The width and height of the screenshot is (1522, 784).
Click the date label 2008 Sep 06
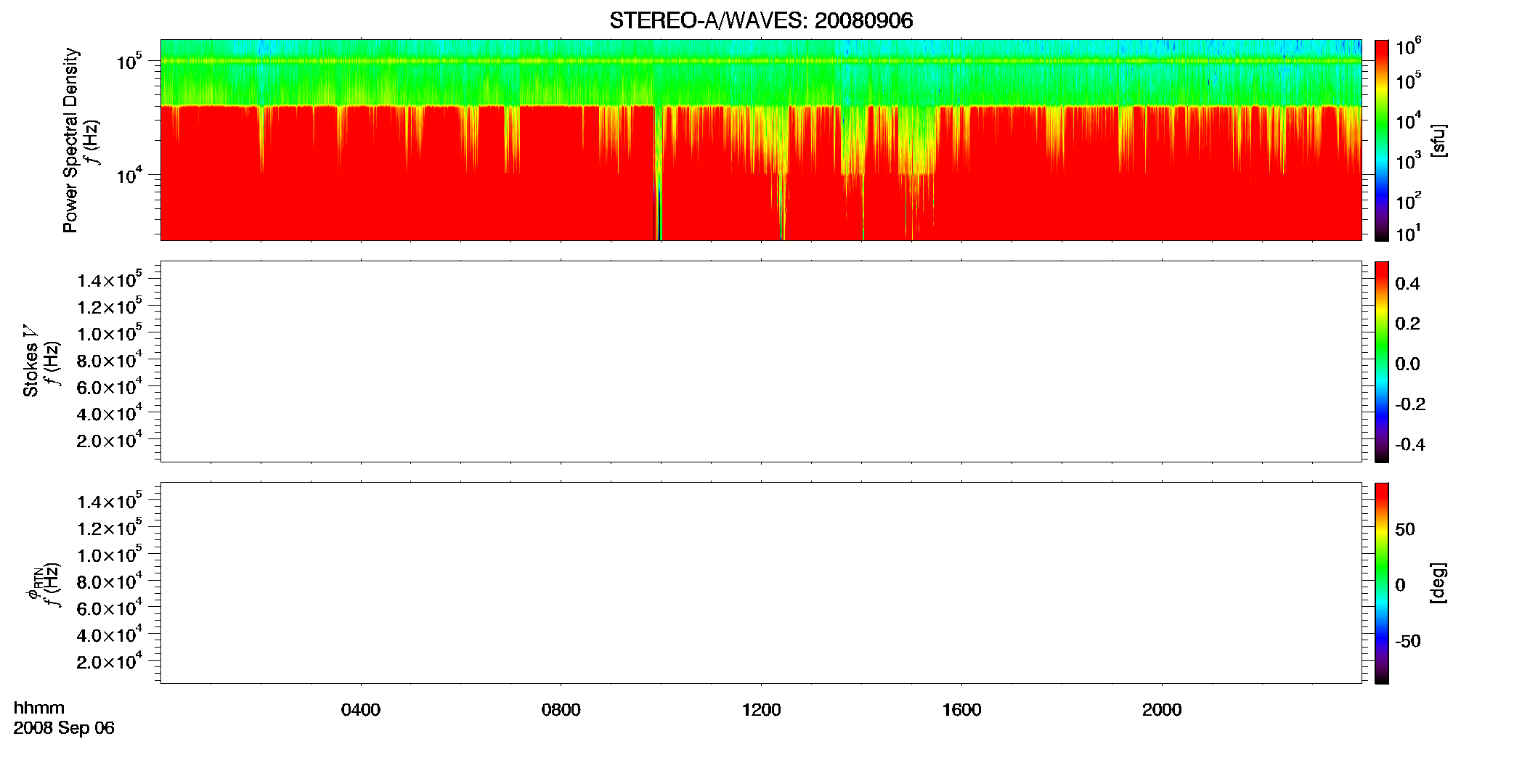click(x=64, y=728)
